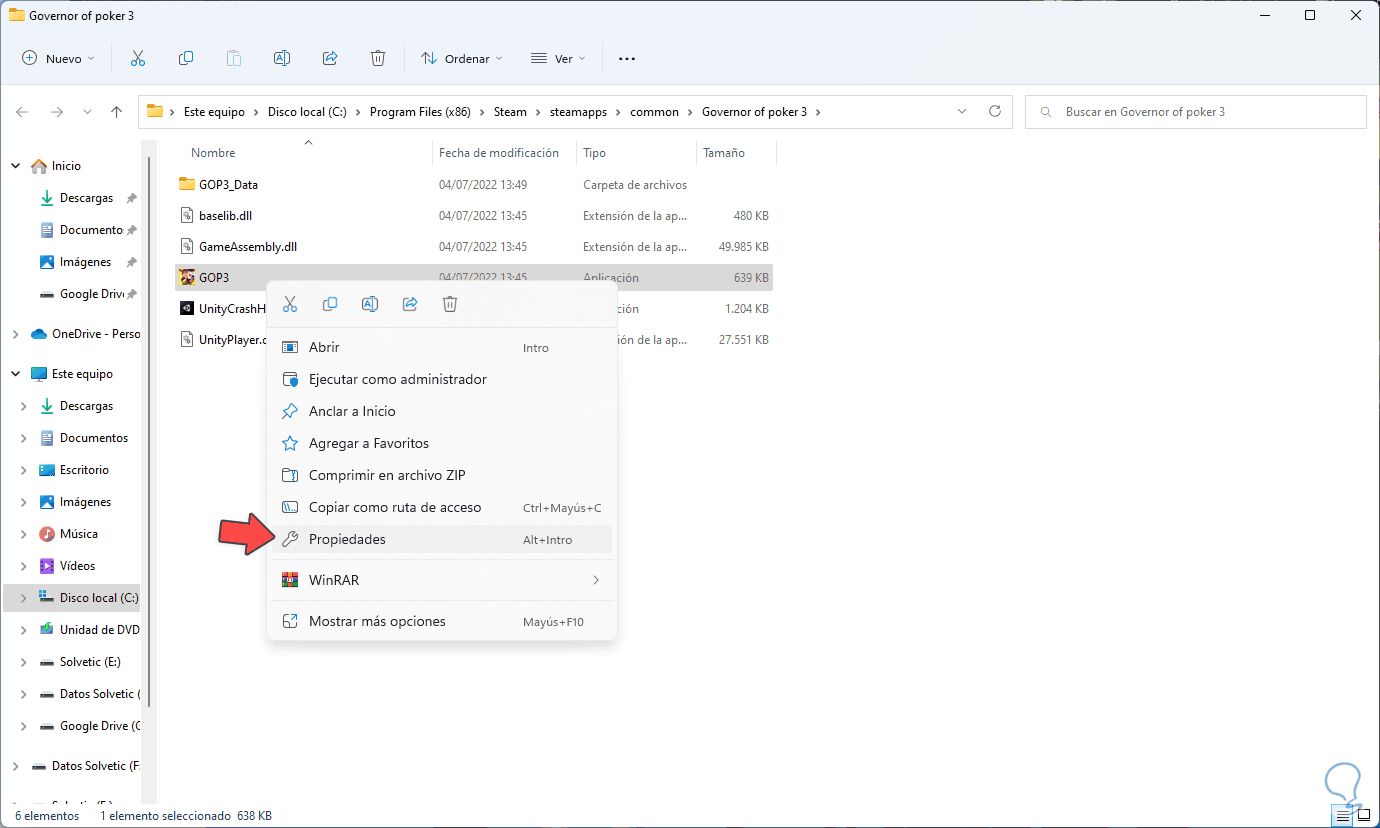Viewport: 1380px width, 828px height.
Task: Expand the OneDrive tree node
Action: [x=16, y=334]
